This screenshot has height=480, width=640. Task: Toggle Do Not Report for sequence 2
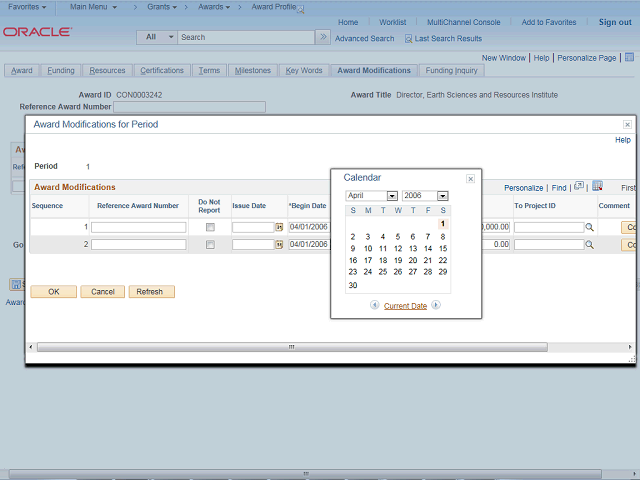point(210,245)
